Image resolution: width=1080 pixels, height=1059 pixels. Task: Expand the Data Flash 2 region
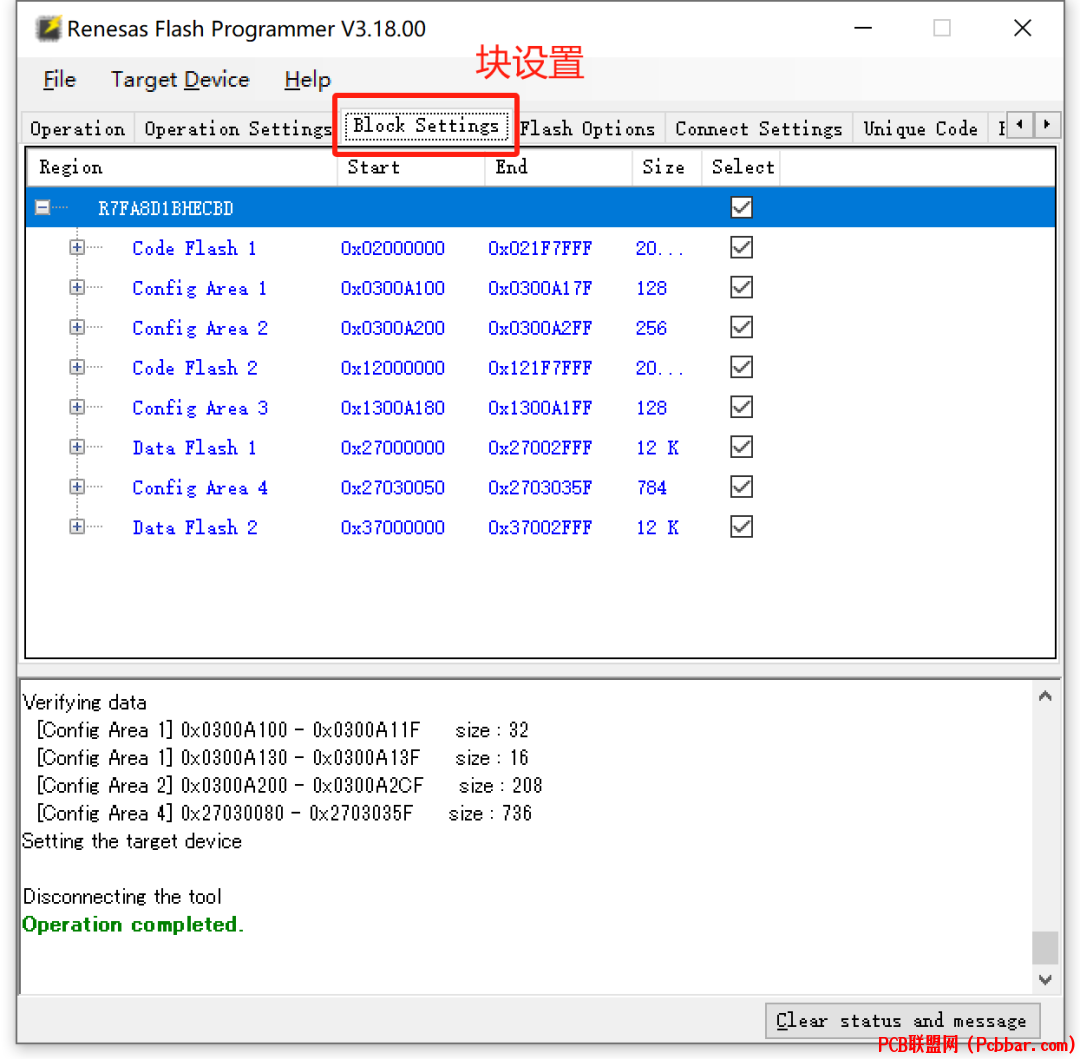(77, 527)
